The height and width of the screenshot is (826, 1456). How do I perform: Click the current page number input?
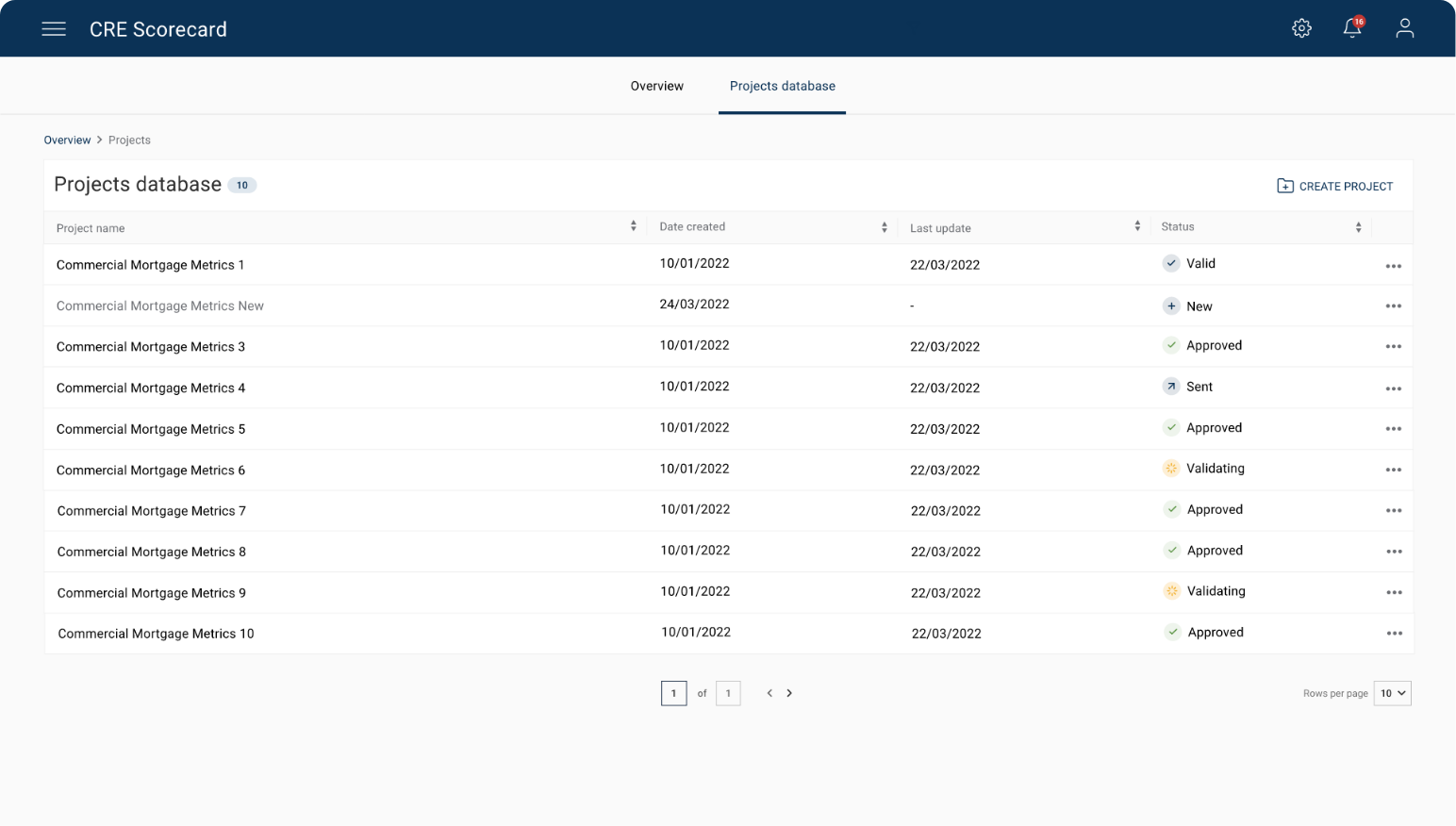tap(673, 693)
